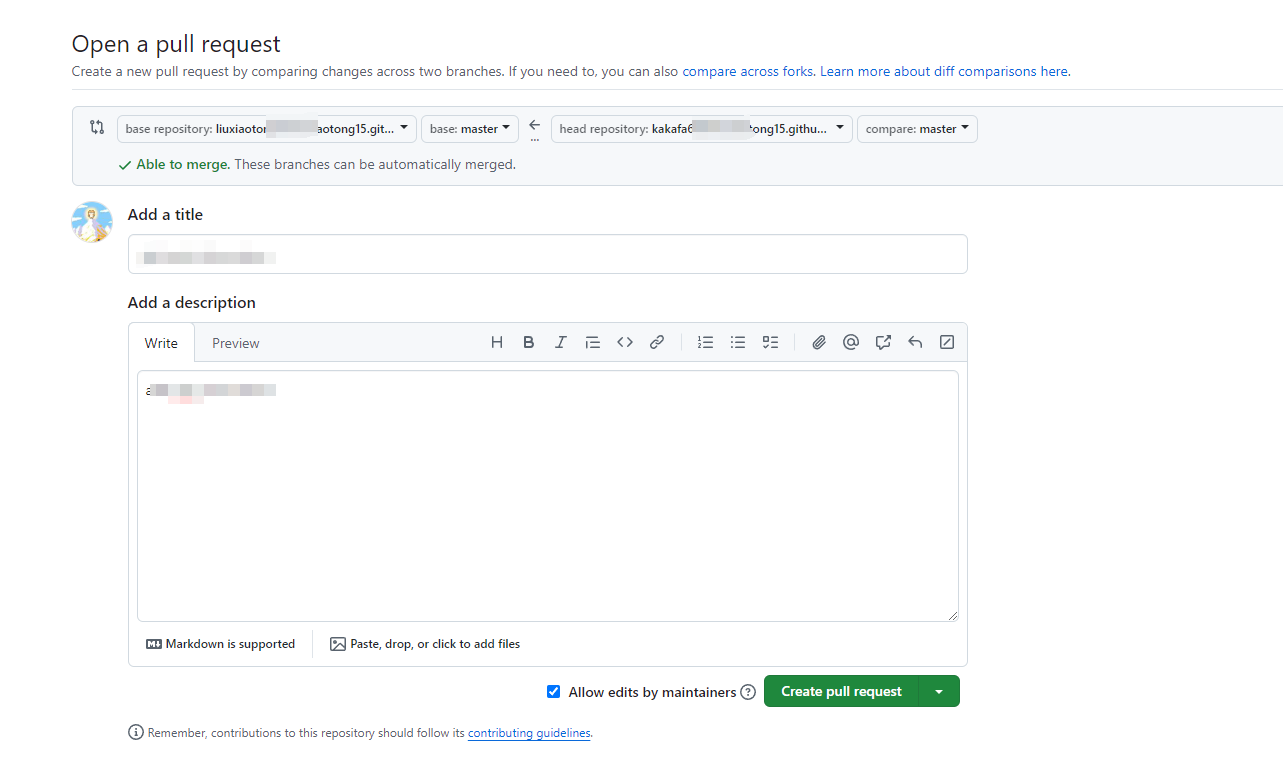Expand the Create pull request options arrow

click(x=938, y=692)
